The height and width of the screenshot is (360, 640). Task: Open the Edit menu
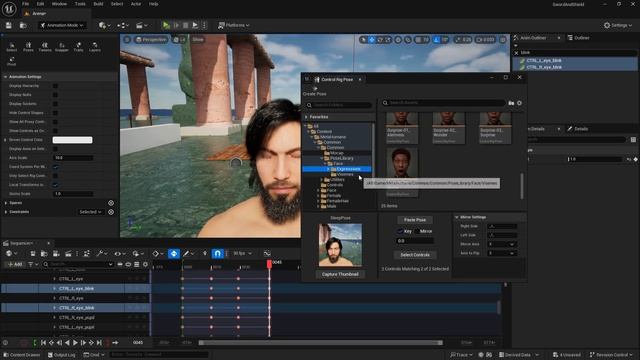point(40,4)
